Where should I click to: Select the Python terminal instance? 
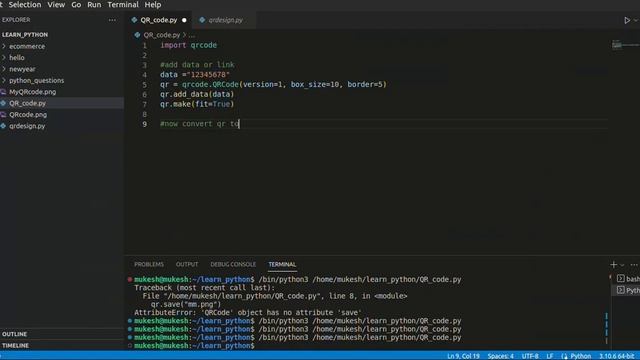point(628,290)
